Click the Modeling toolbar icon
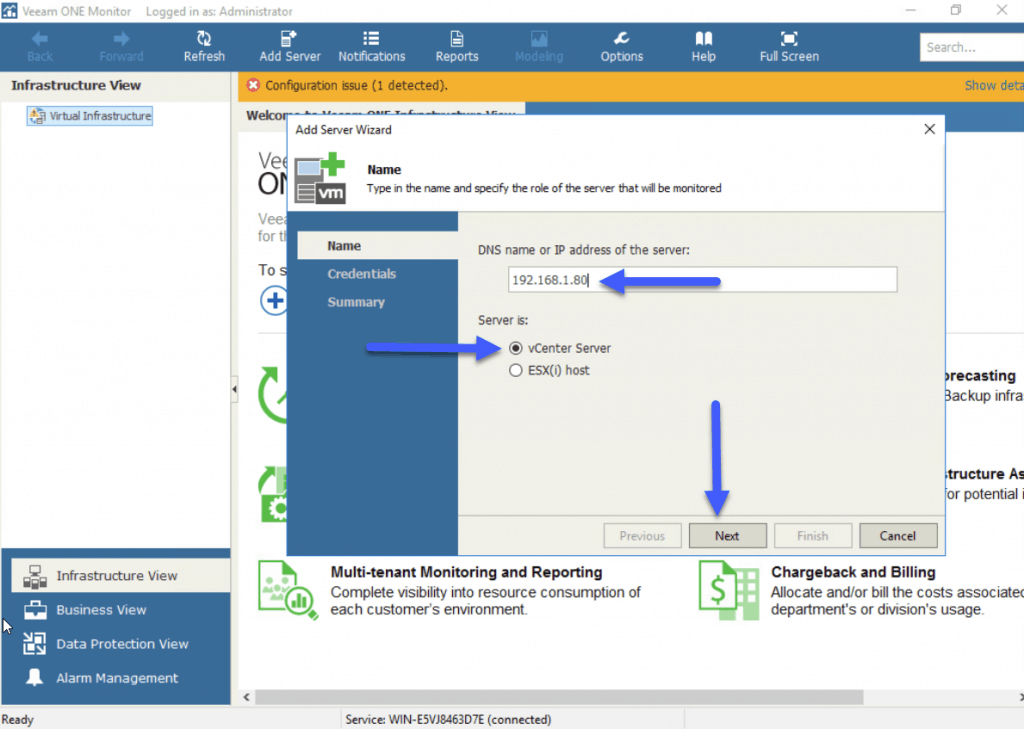This screenshot has width=1024, height=729. pyautogui.click(x=539, y=39)
